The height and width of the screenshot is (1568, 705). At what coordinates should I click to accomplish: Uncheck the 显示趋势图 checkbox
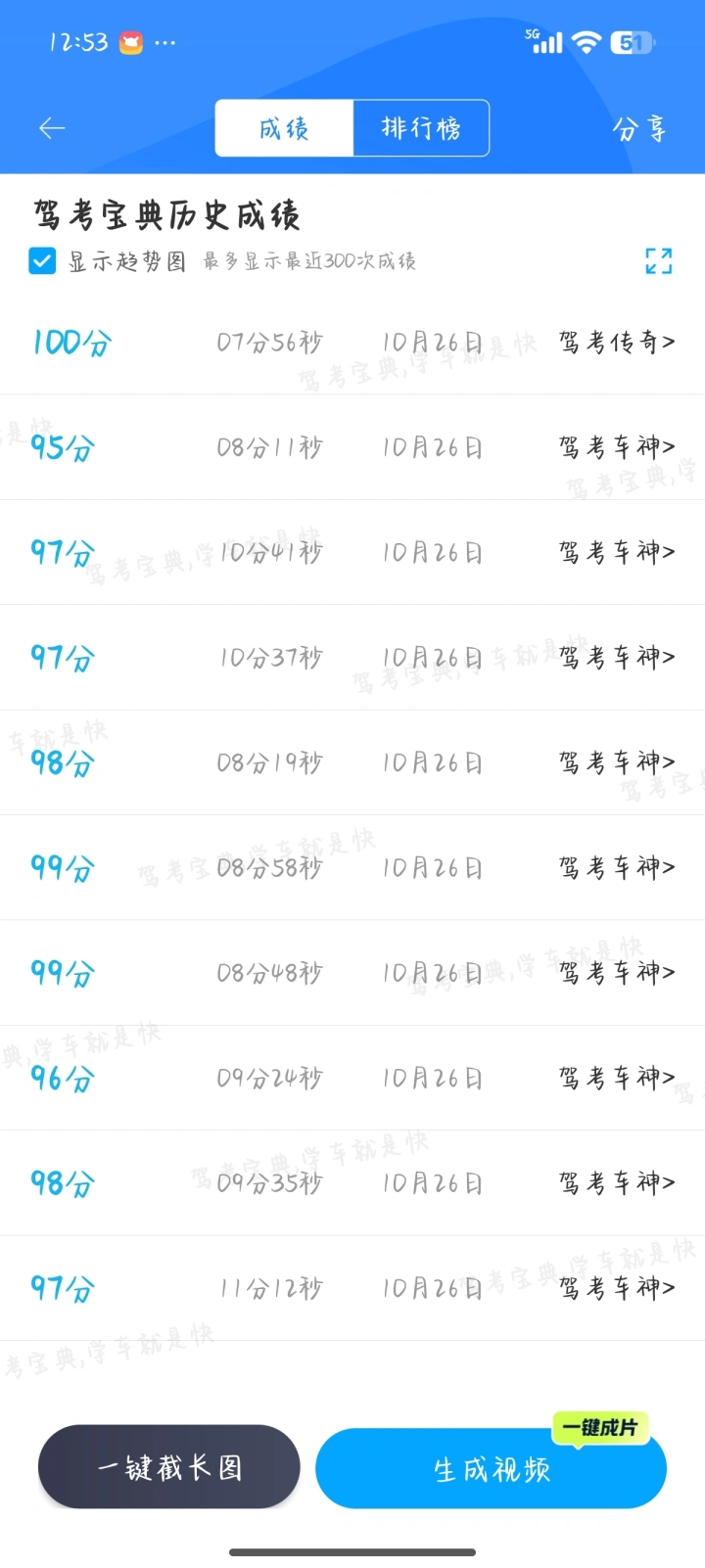[x=42, y=261]
